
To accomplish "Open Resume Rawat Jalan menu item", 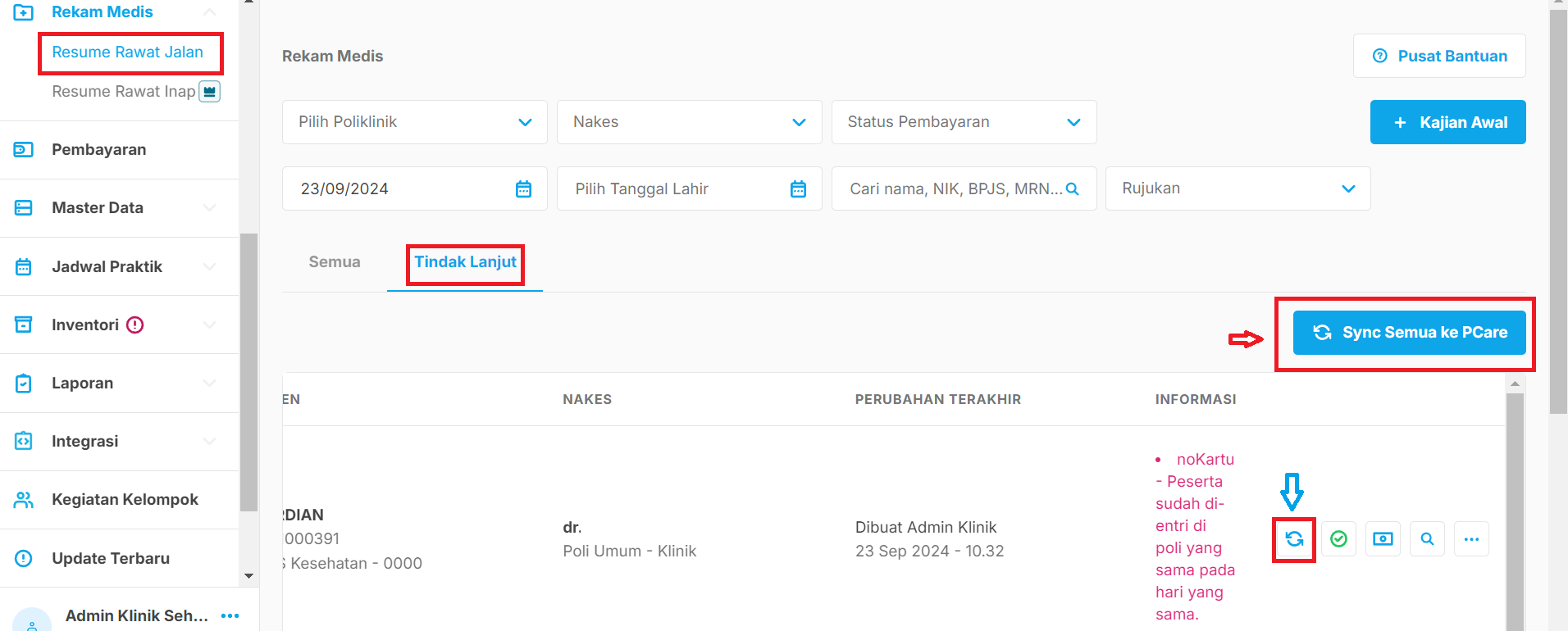I will point(128,52).
